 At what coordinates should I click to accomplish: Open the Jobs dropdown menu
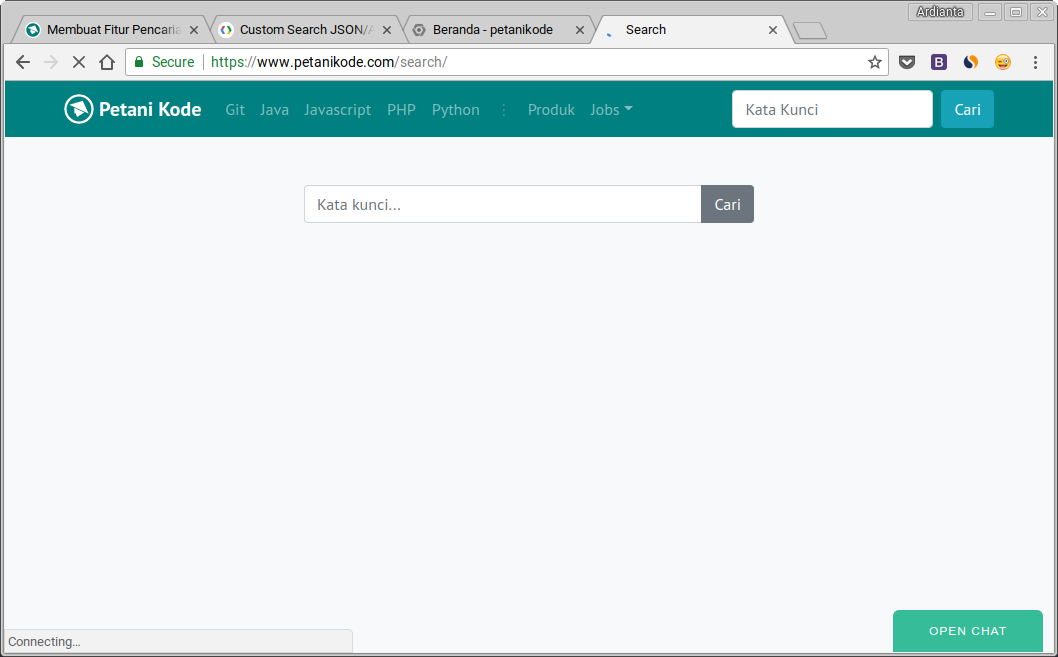(x=611, y=110)
